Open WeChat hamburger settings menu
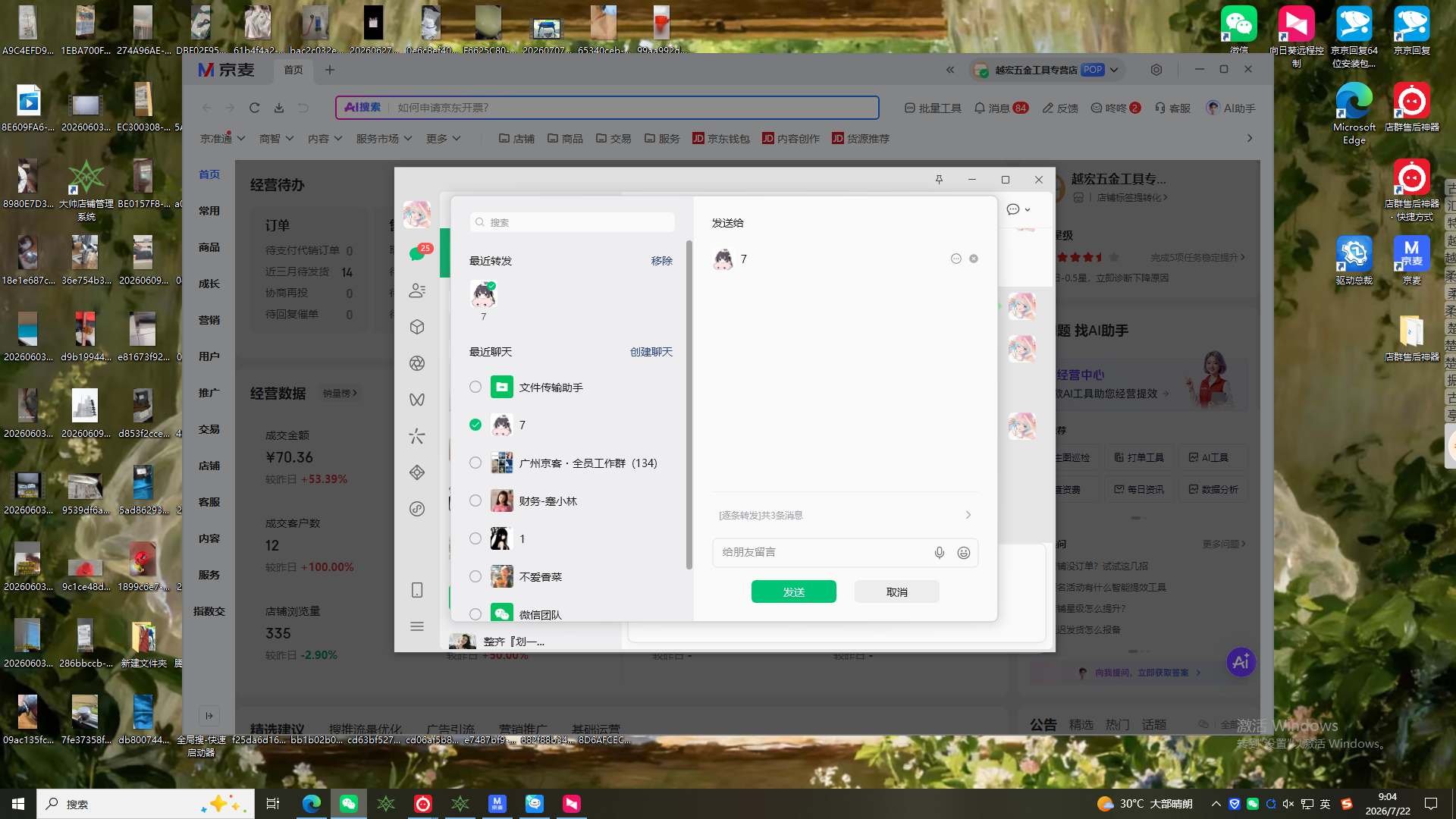The image size is (1456, 819). [x=417, y=626]
